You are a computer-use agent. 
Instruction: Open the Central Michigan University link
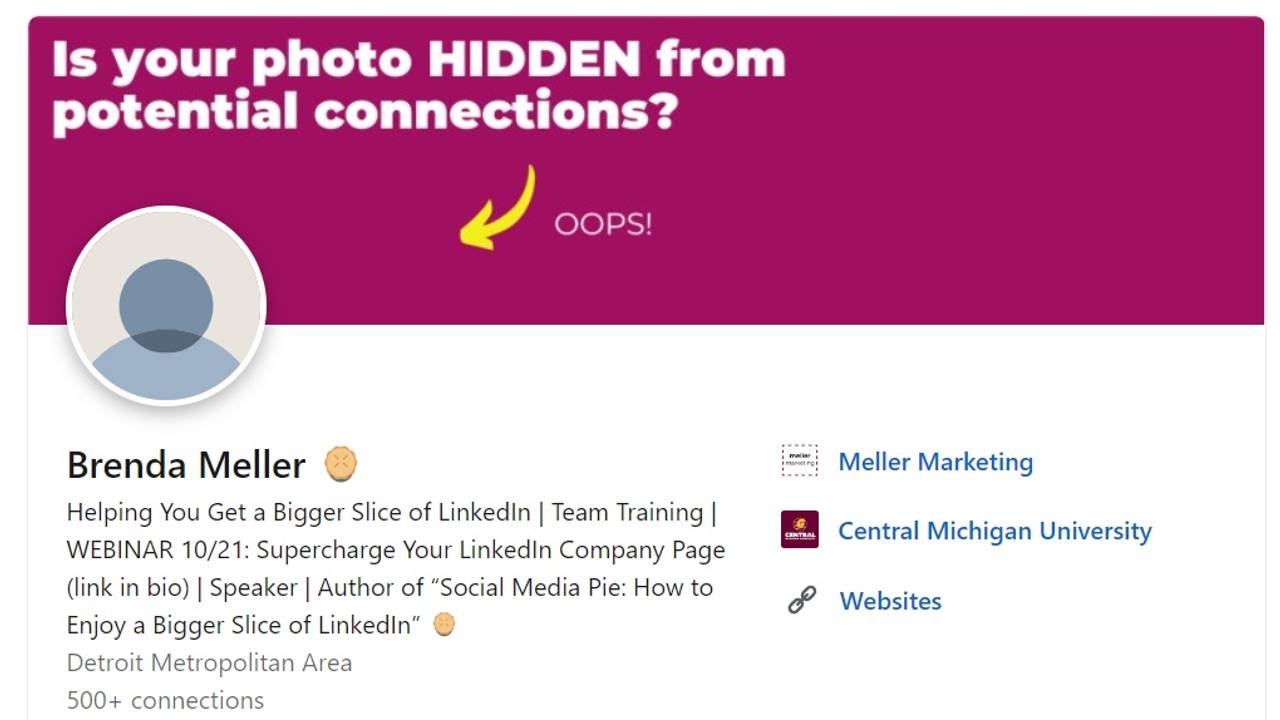(x=995, y=531)
